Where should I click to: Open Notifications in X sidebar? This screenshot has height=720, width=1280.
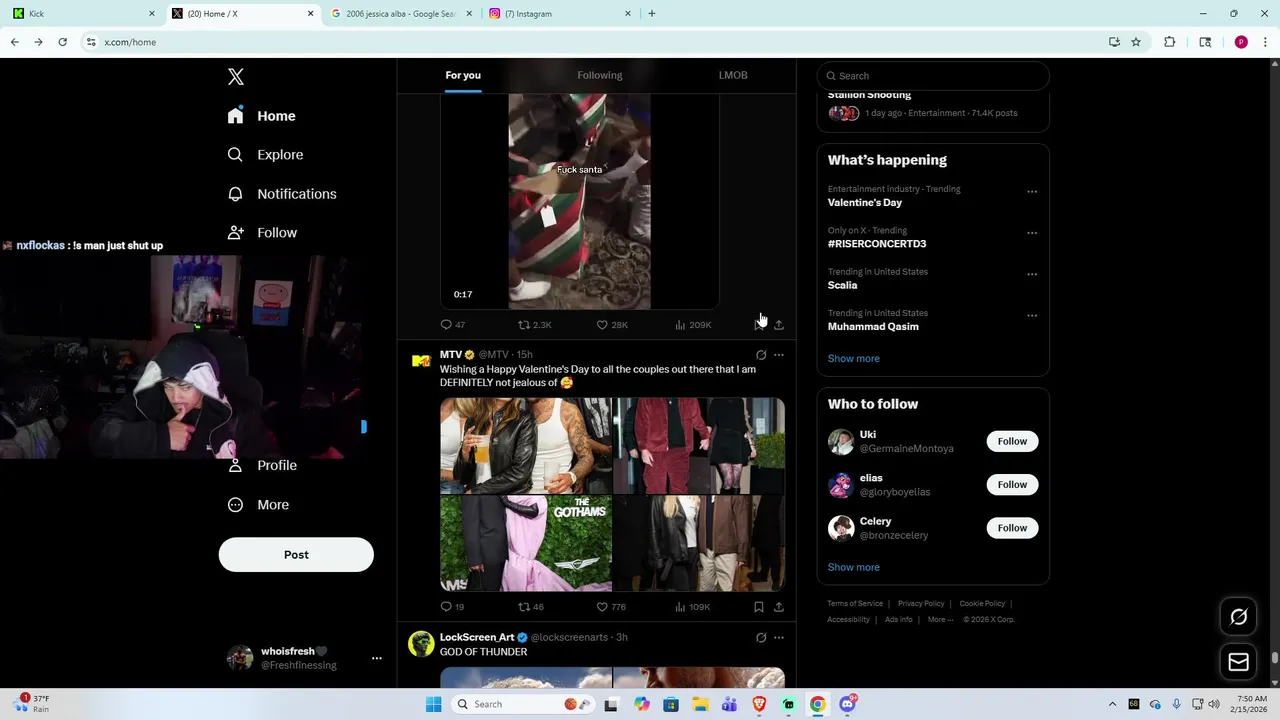pos(282,194)
